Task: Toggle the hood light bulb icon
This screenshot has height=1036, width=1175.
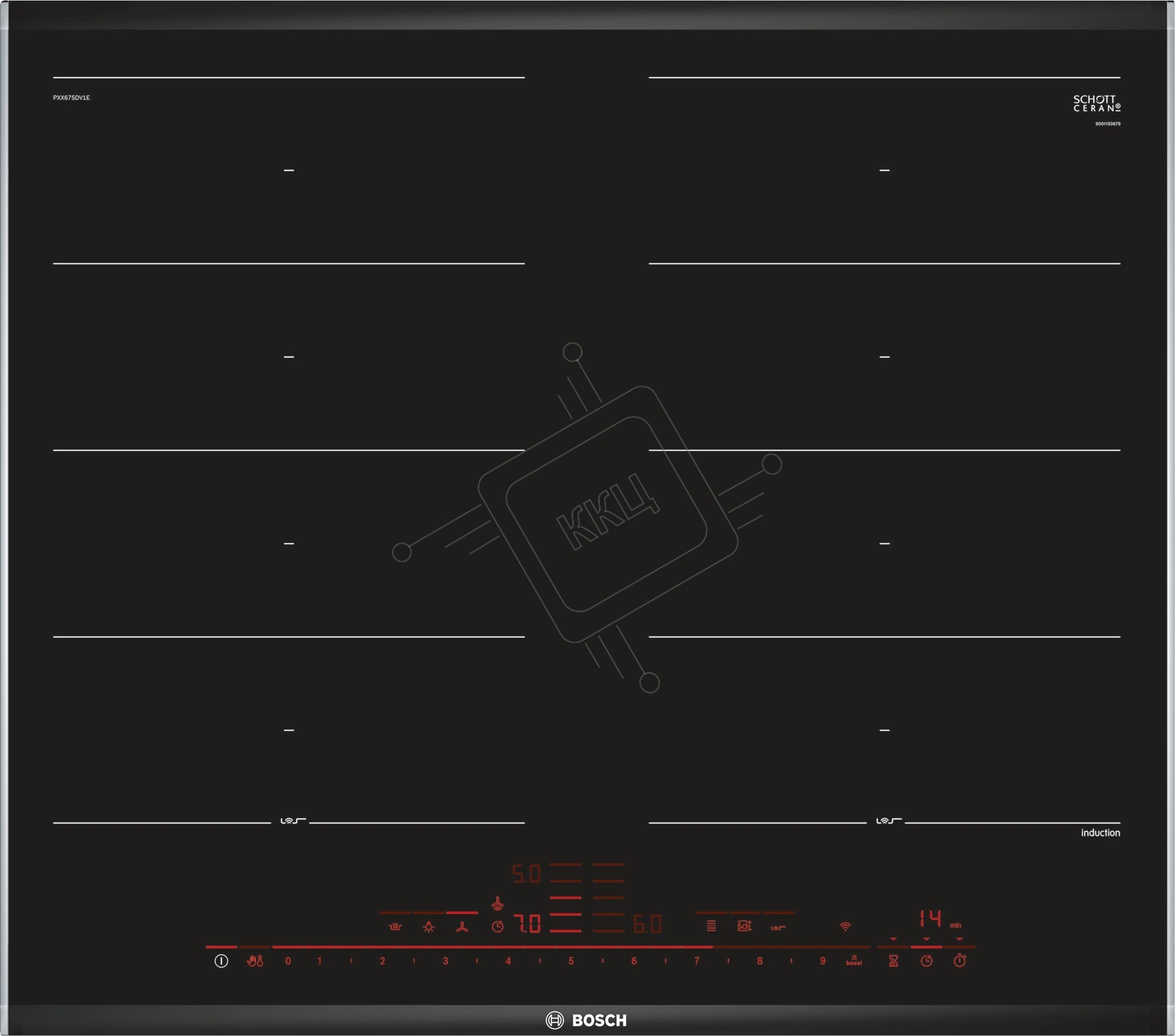Action: click(429, 927)
